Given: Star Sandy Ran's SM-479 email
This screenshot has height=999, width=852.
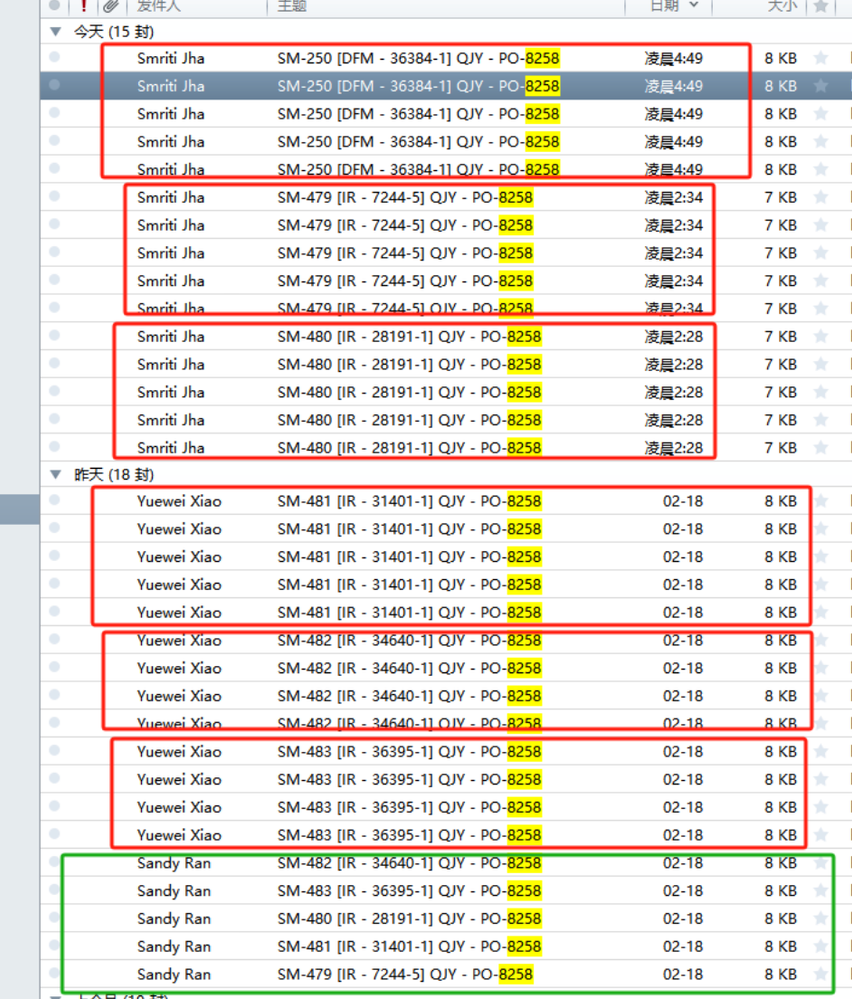Looking at the screenshot, I should [x=821, y=974].
